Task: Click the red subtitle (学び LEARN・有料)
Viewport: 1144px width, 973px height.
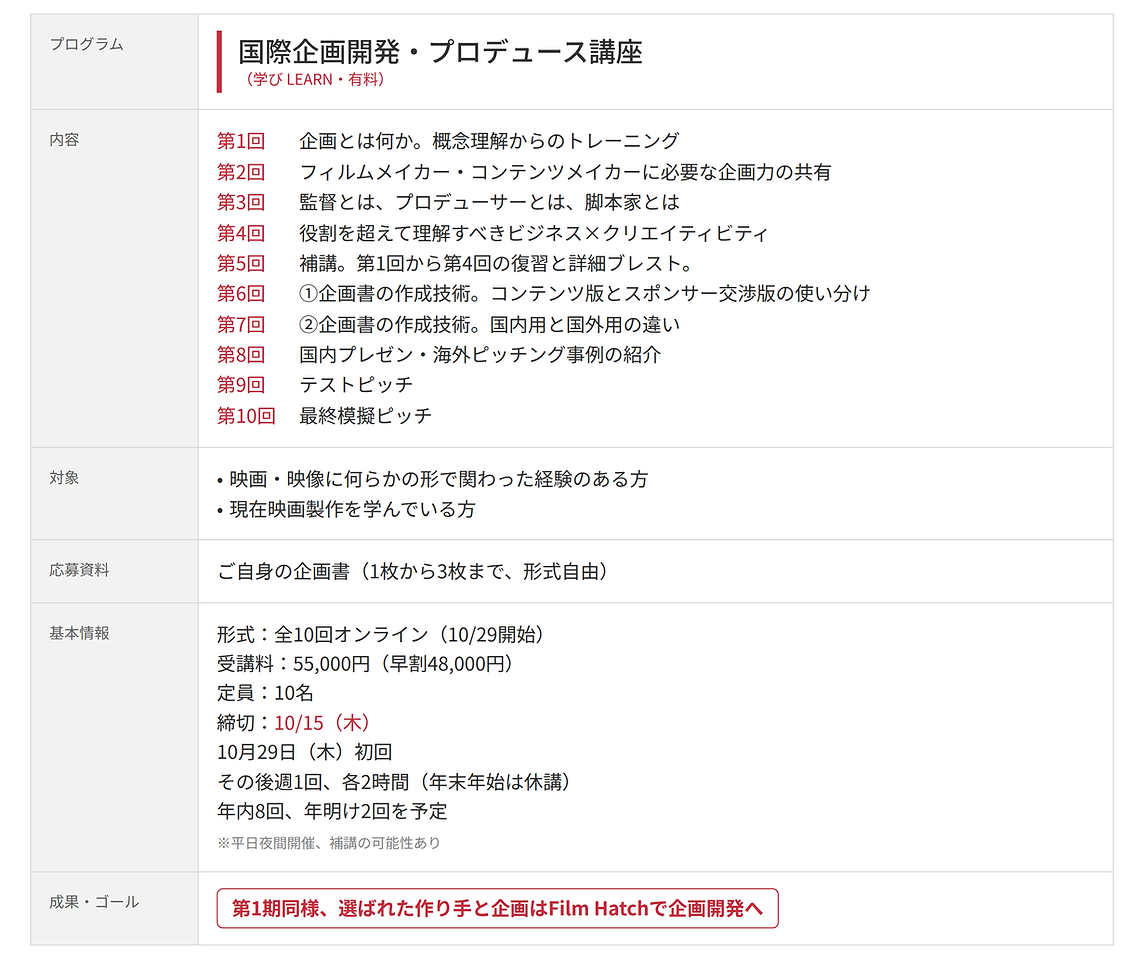Action: [314, 80]
